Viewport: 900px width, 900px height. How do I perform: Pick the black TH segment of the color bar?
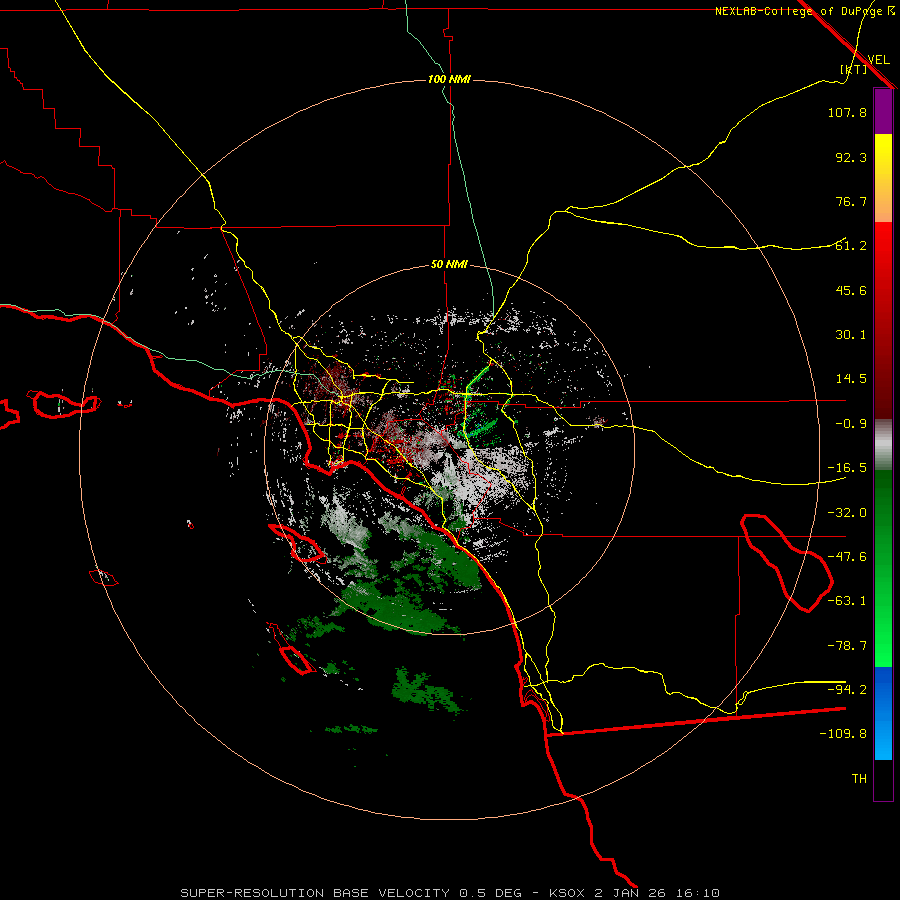coord(883,779)
